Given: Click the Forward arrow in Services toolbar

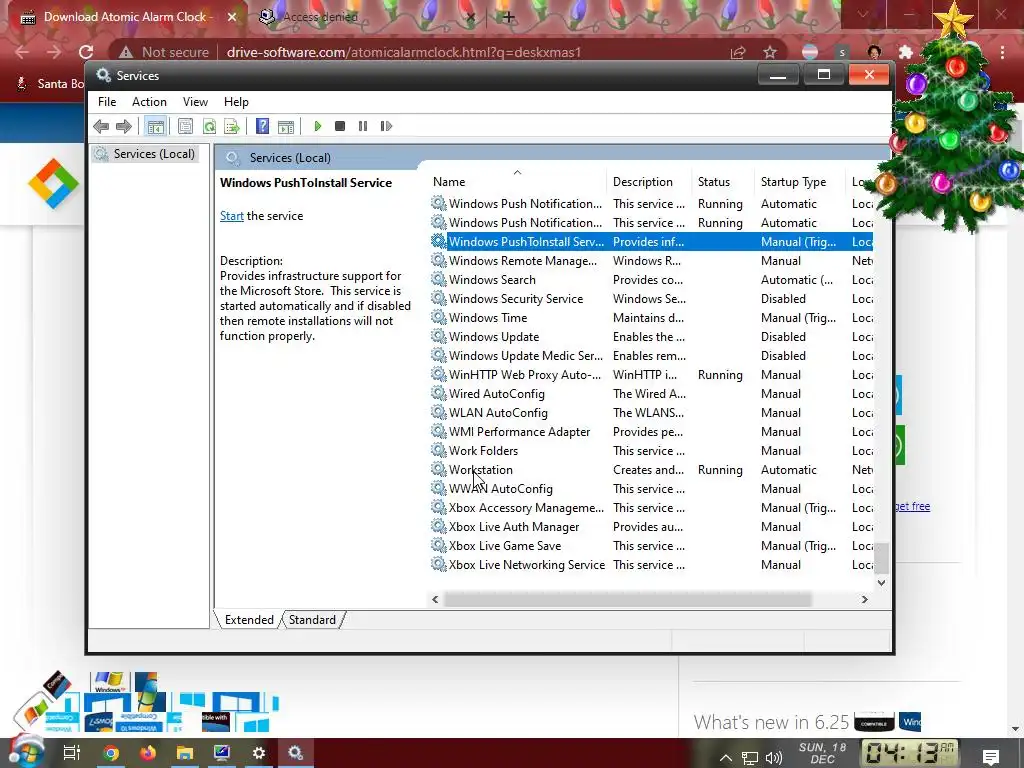Looking at the screenshot, I should click(x=123, y=126).
